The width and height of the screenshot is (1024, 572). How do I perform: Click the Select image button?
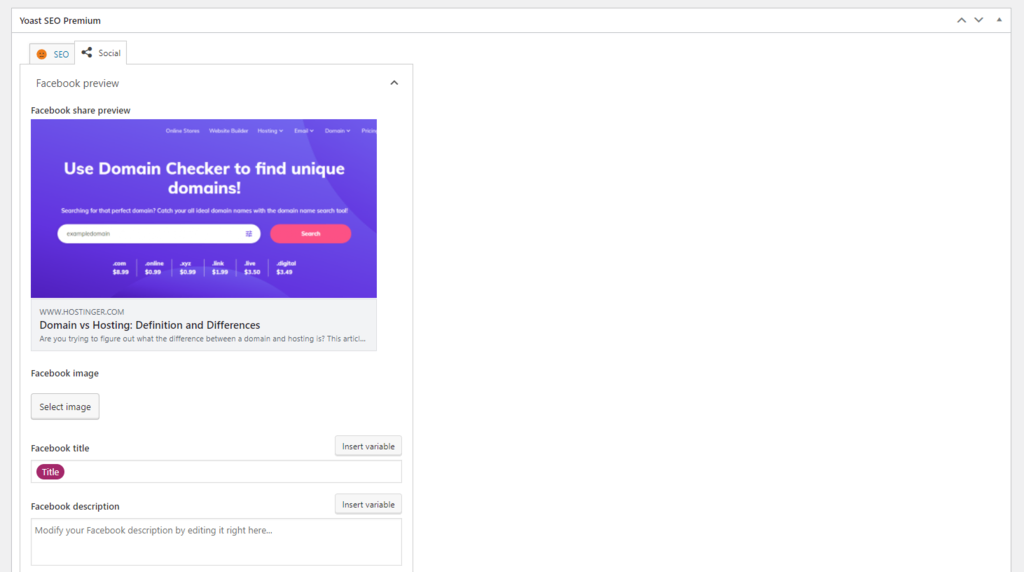65,406
